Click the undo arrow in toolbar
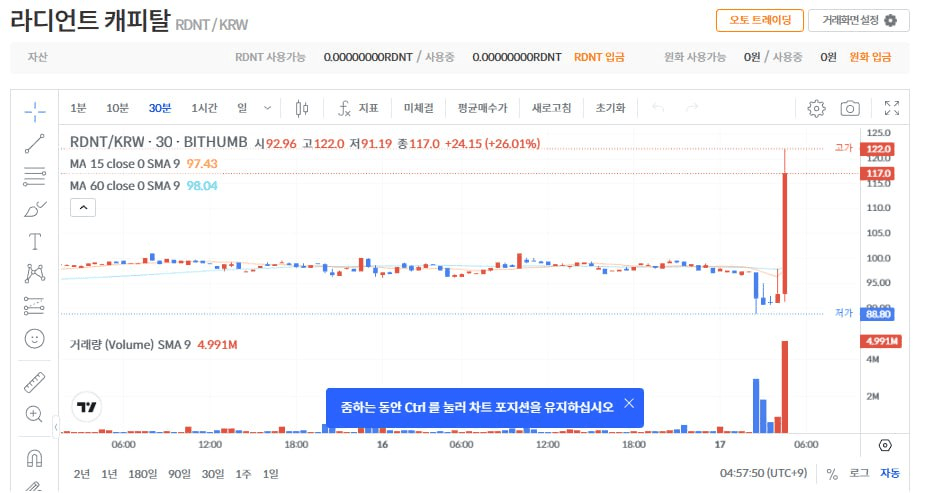Image resolution: width=939 pixels, height=493 pixels. [658, 108]
